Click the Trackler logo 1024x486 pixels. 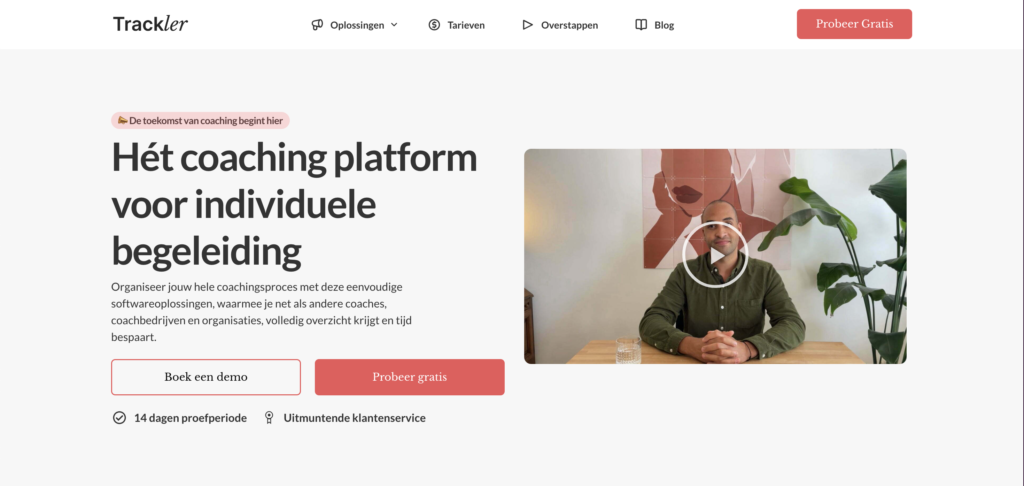tap(150, 24)
